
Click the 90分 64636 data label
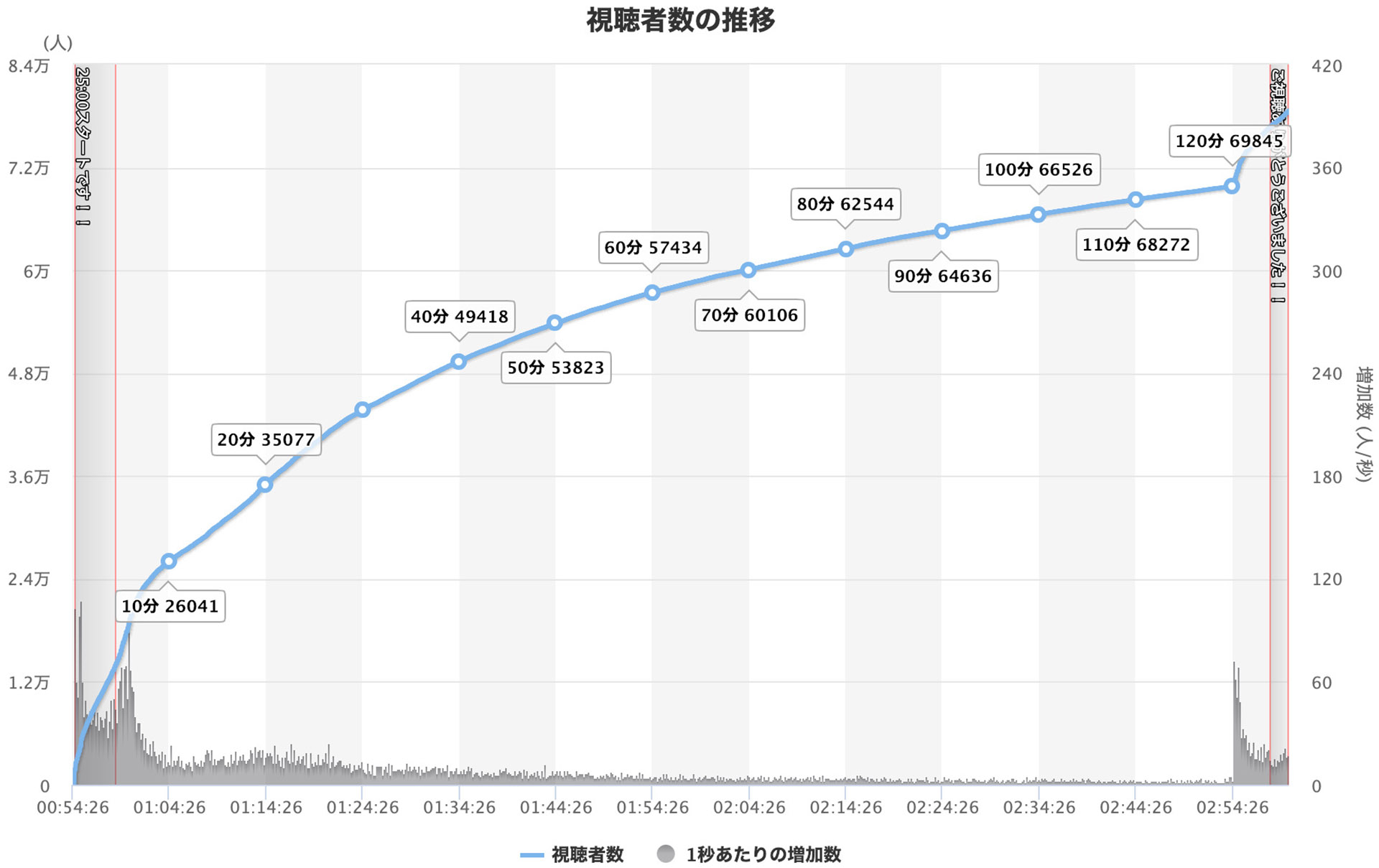point(942,276)
